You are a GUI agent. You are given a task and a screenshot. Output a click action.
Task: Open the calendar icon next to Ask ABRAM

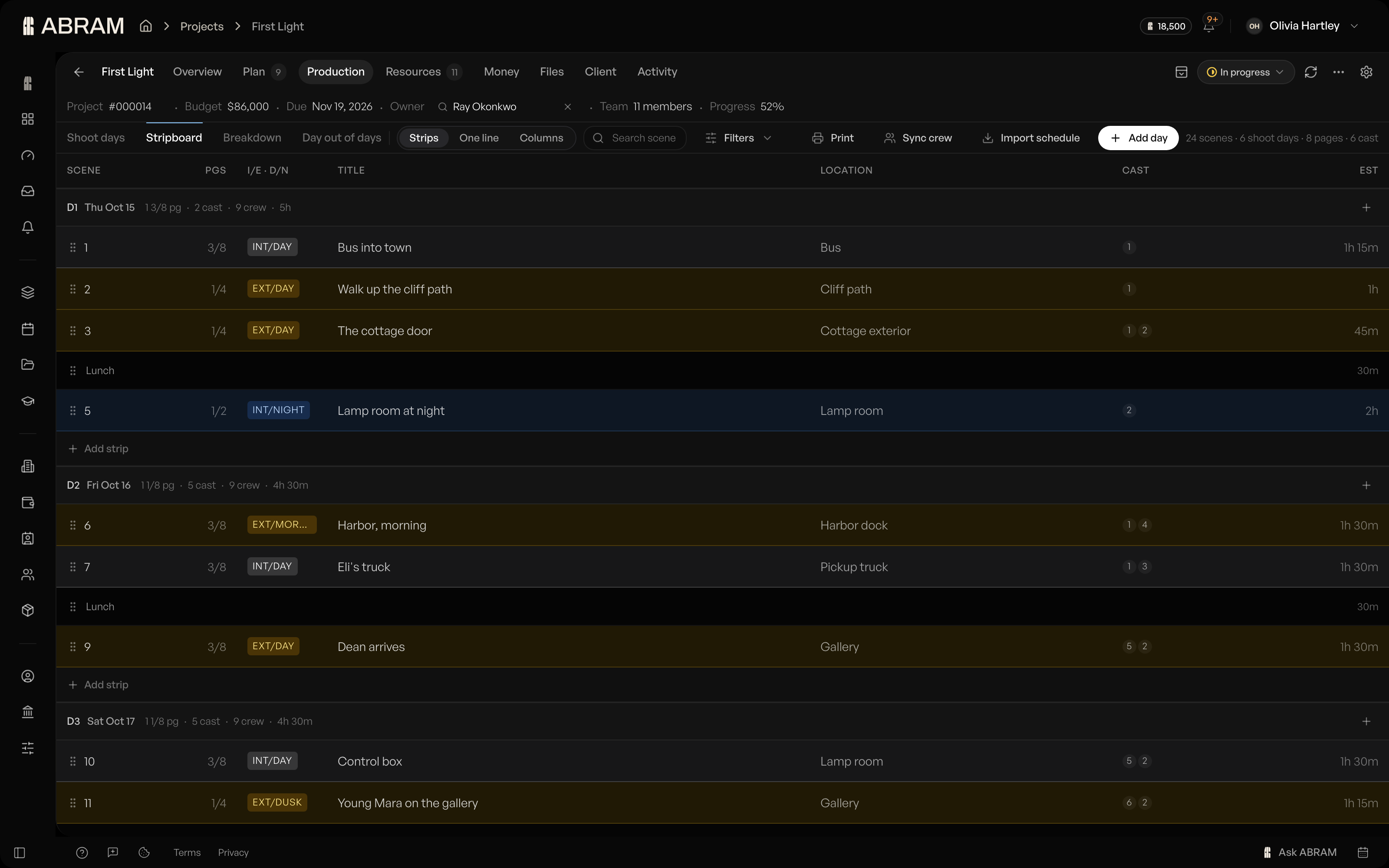click(1363, 852)
